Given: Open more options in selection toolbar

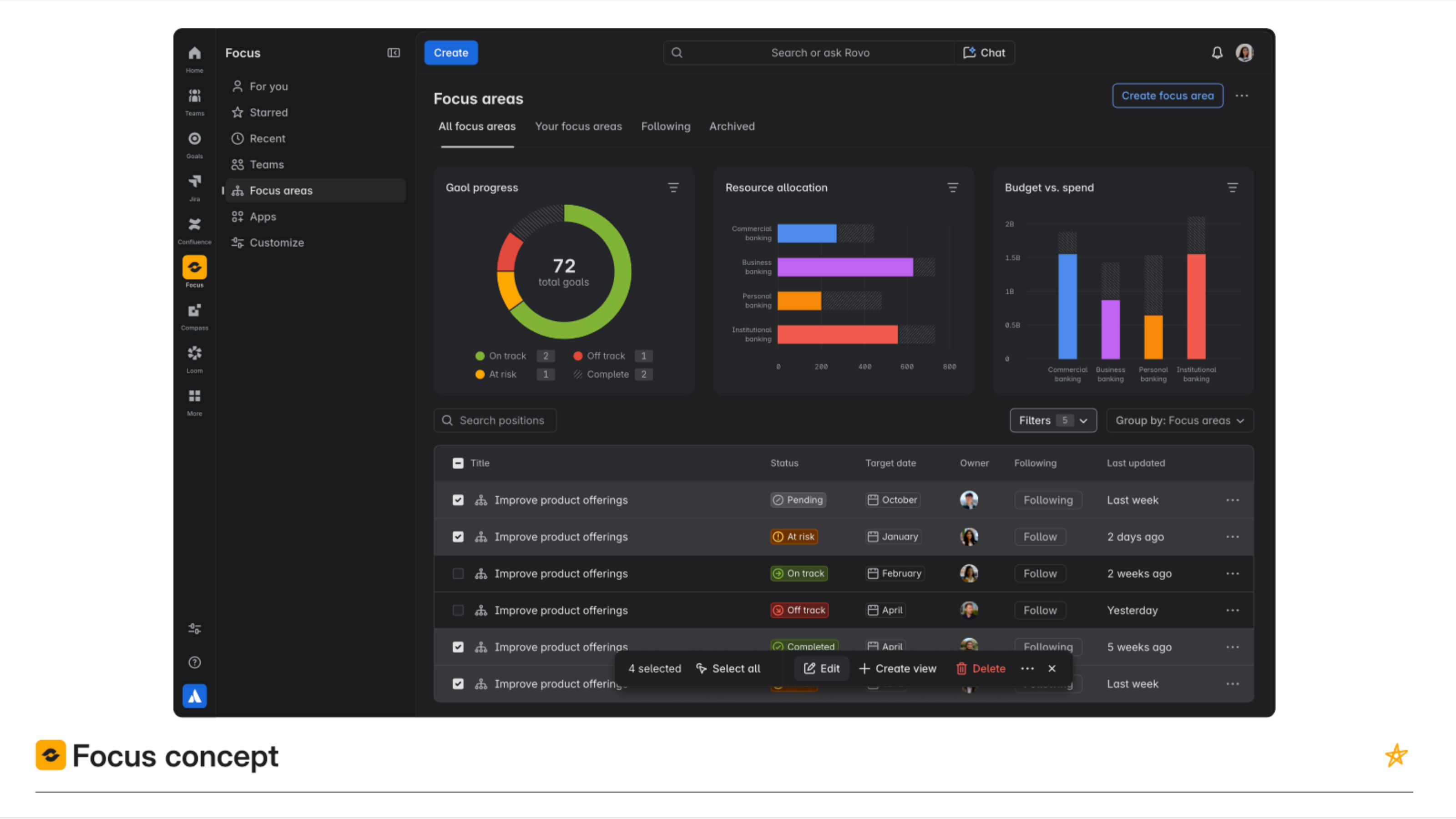Looking at the screenshot, I should [1027, 668].
